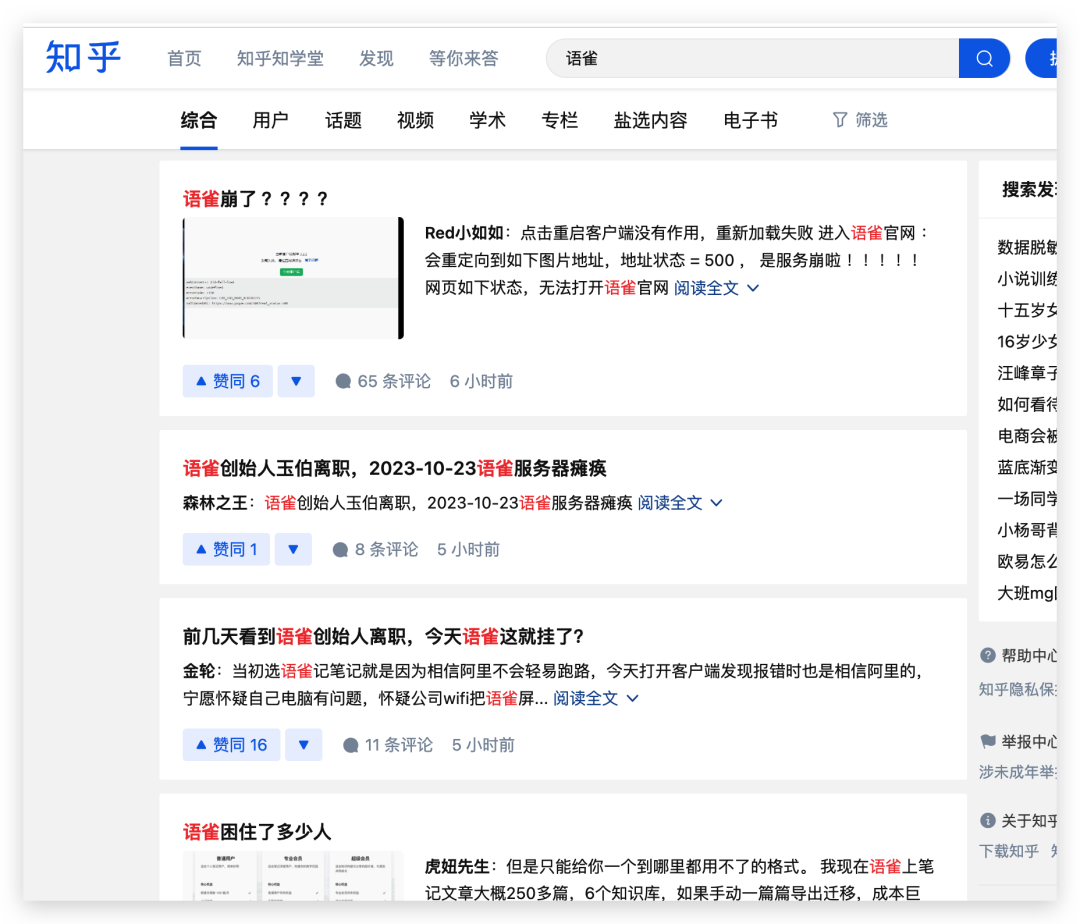Click trending search 数据脱敏
Screen dimensions: 1080x924
pyautogui.click(x=1027, y=247)
